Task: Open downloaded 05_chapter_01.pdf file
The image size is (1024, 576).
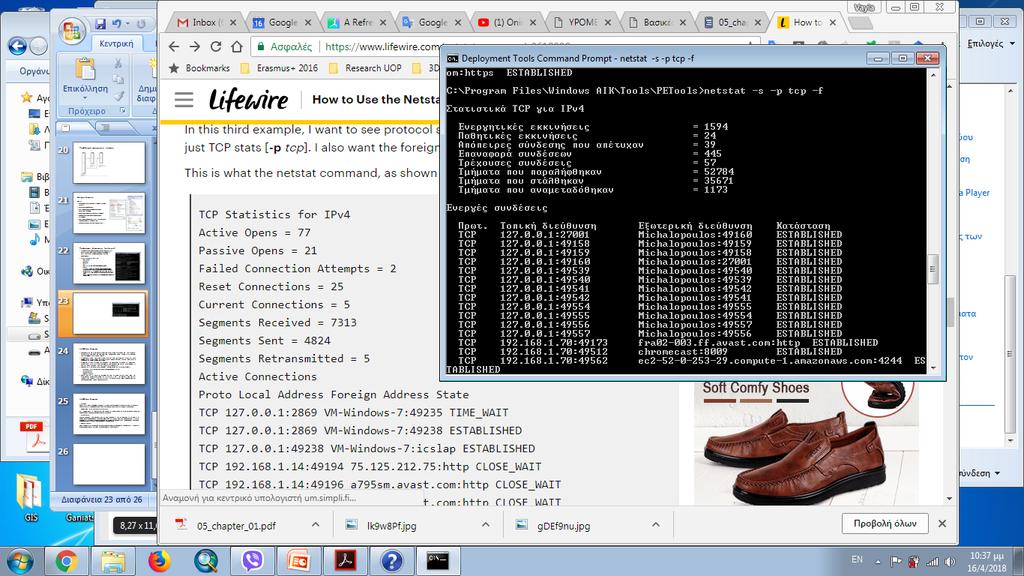Action: [x=236, y=525]
